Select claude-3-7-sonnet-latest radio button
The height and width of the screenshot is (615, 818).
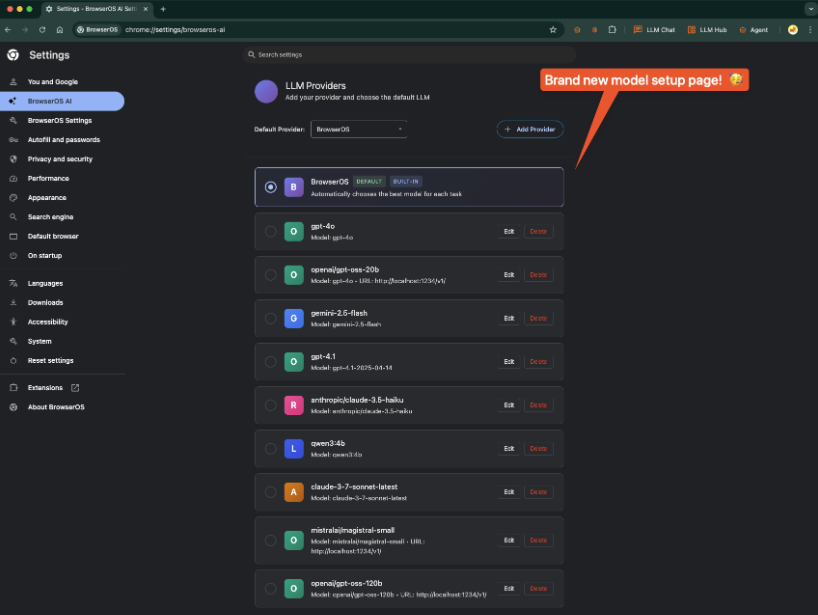(270, 492)
